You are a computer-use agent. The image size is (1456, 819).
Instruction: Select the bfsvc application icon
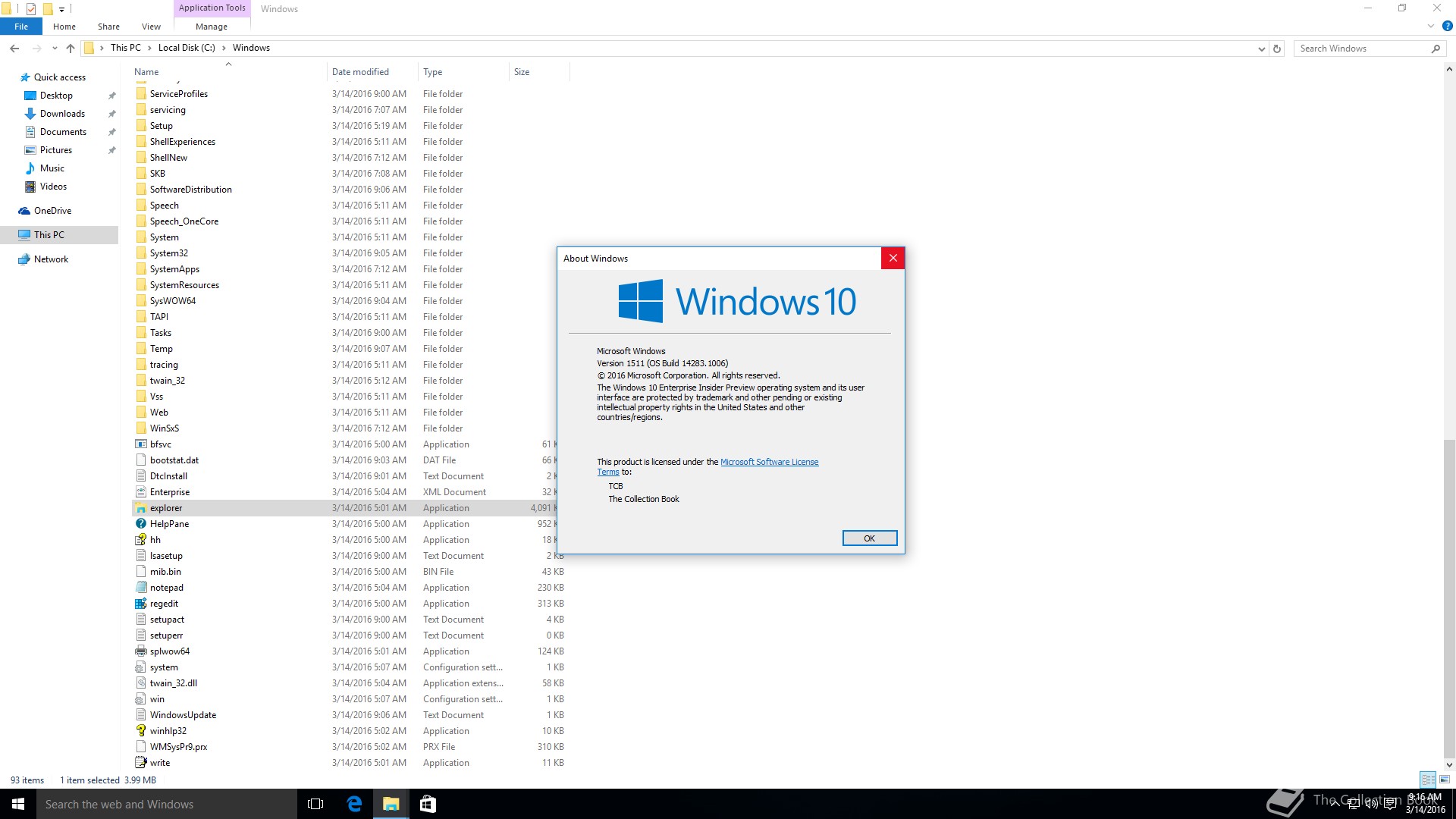point(140,444)
